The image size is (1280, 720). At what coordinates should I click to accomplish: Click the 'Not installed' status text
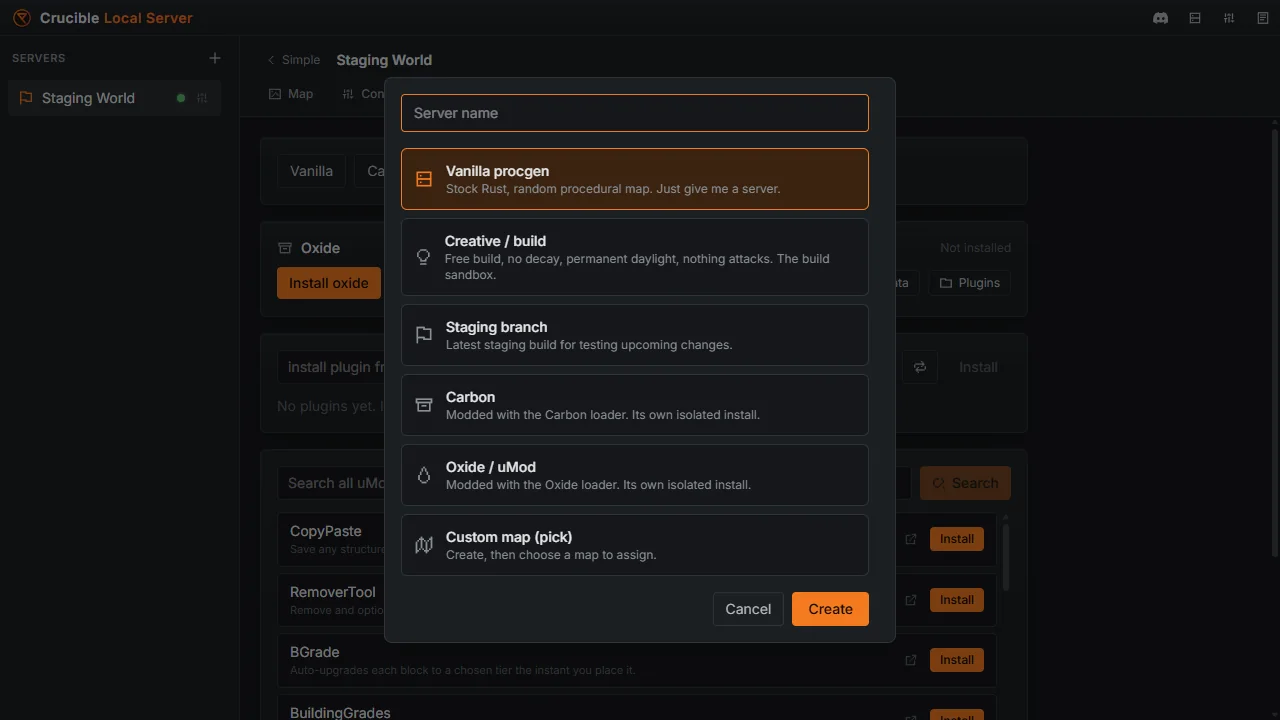coord(975,248)
